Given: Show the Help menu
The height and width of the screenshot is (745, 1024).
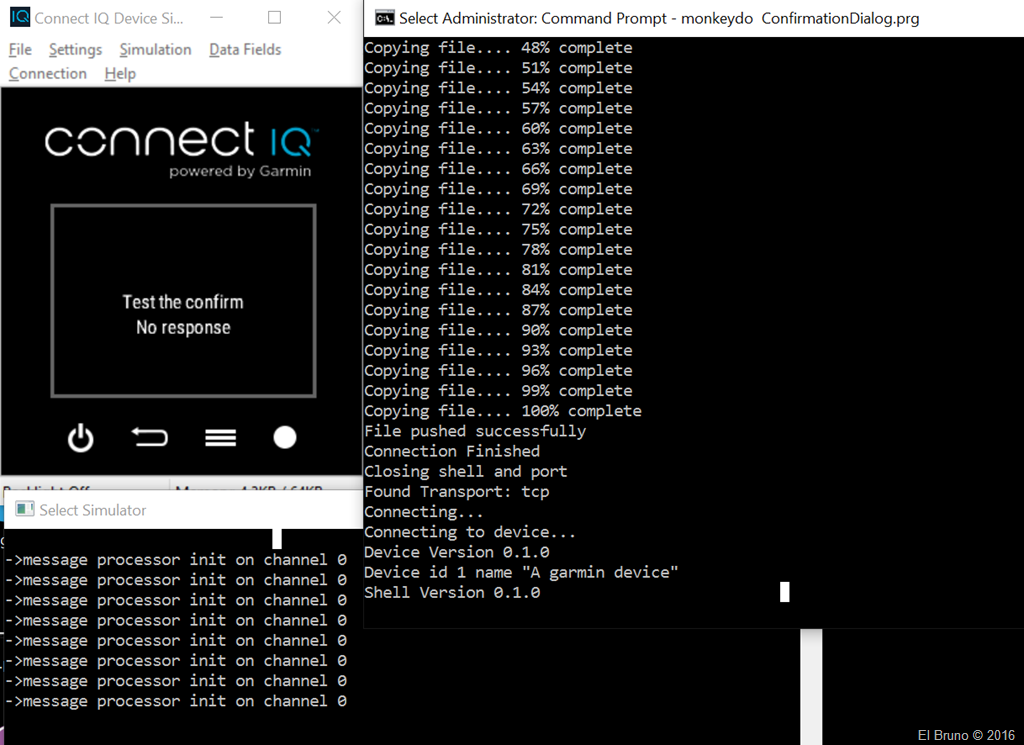Looking at the screenshot, I should [120, 73].
